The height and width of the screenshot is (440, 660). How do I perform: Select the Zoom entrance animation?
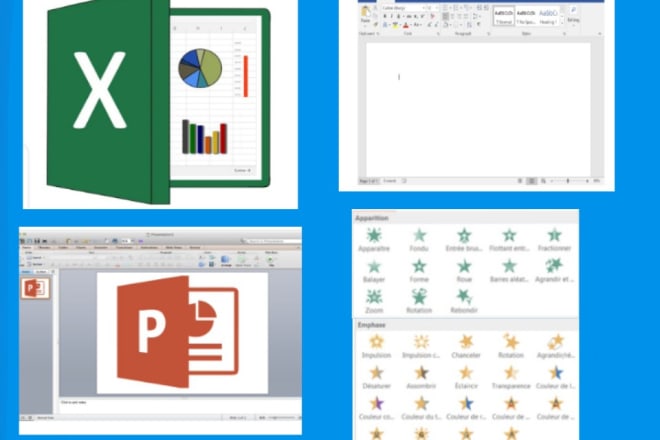374,301
